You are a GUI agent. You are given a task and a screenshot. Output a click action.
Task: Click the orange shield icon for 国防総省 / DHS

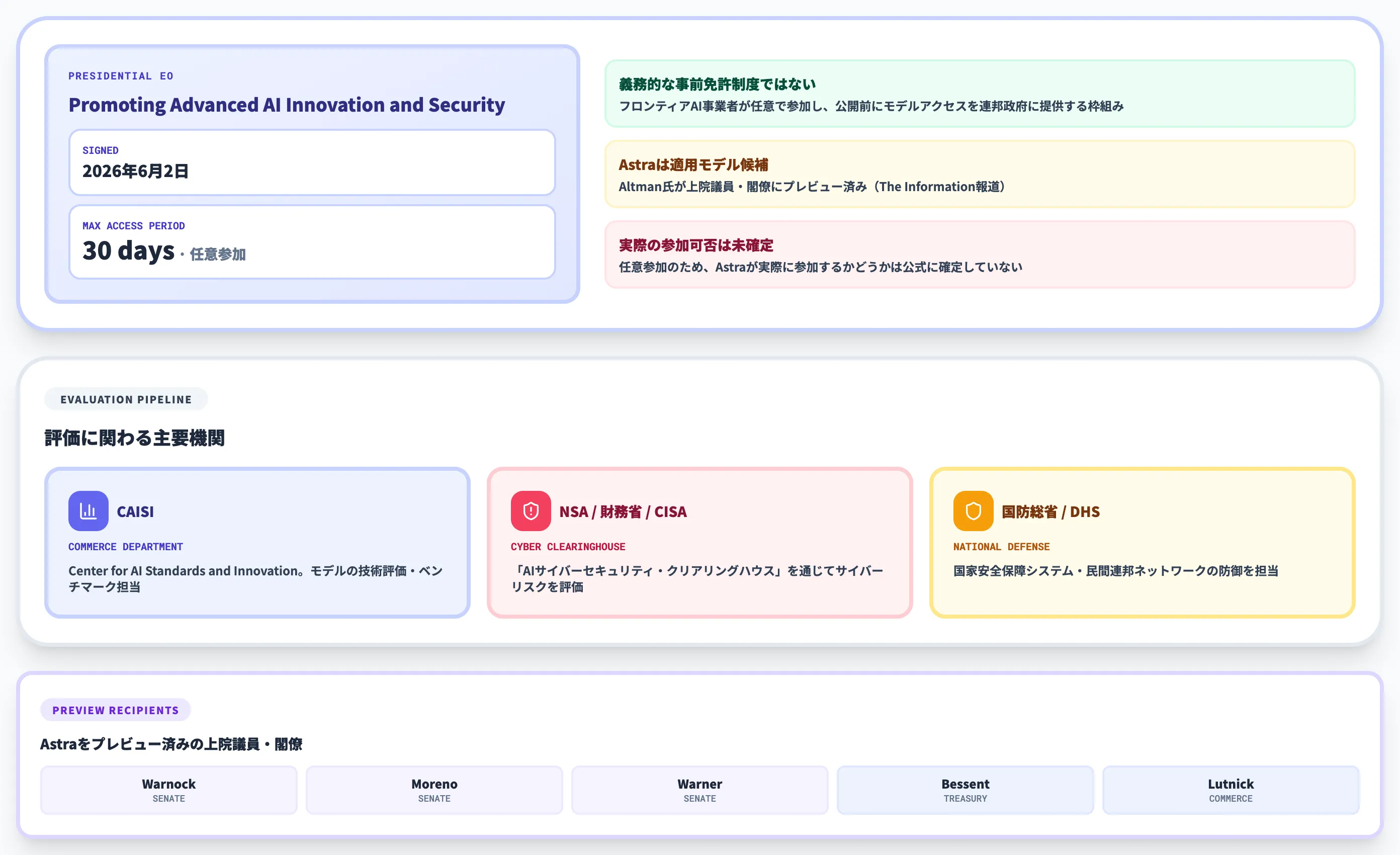point(973,510)
